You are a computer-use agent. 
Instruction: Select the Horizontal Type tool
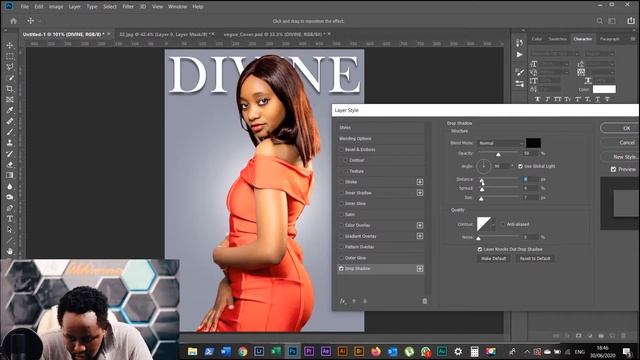pos(10,219)
